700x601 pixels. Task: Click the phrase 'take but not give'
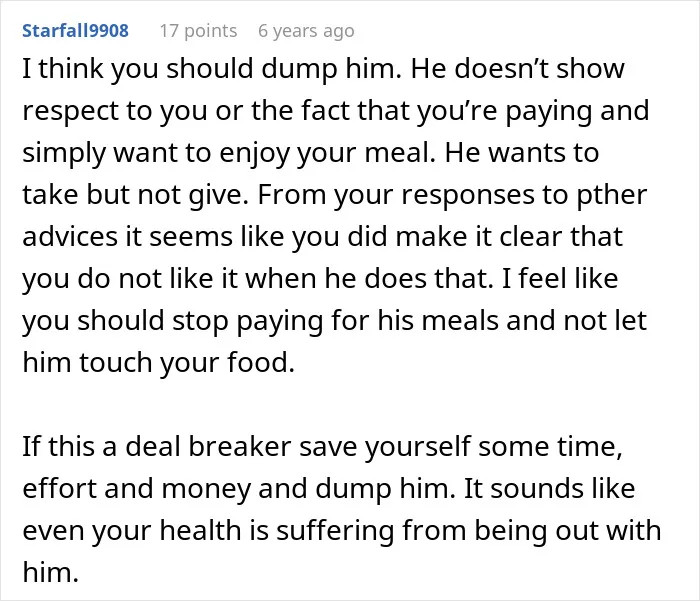pos(135,196)
